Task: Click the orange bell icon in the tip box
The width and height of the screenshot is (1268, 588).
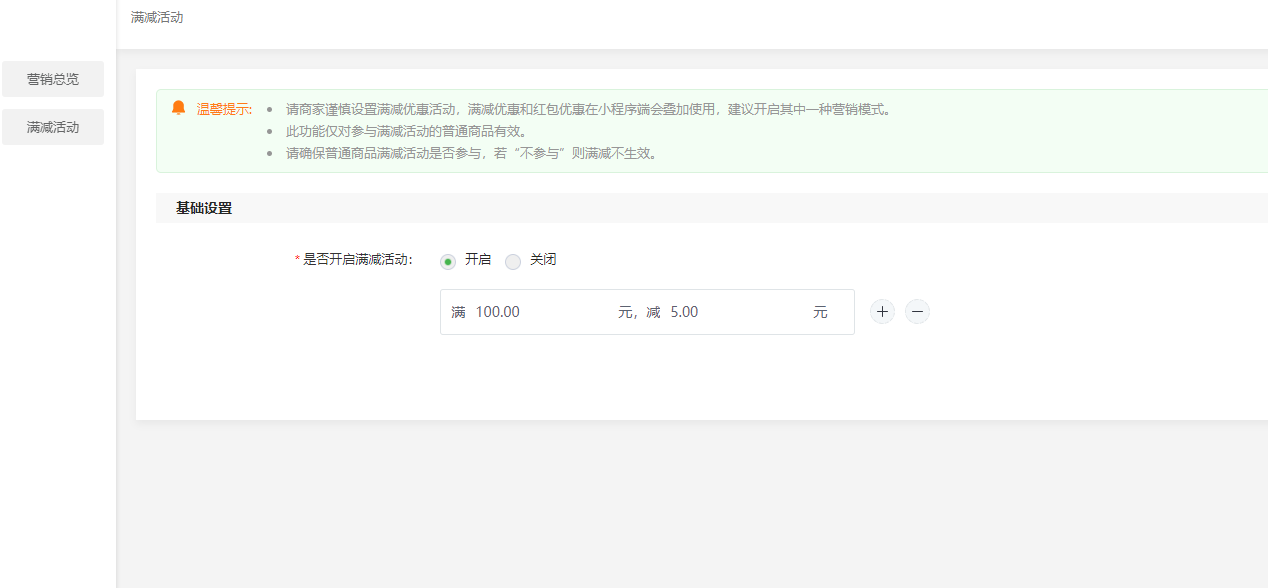Action: pyautogui.click(x=179, y=108)
